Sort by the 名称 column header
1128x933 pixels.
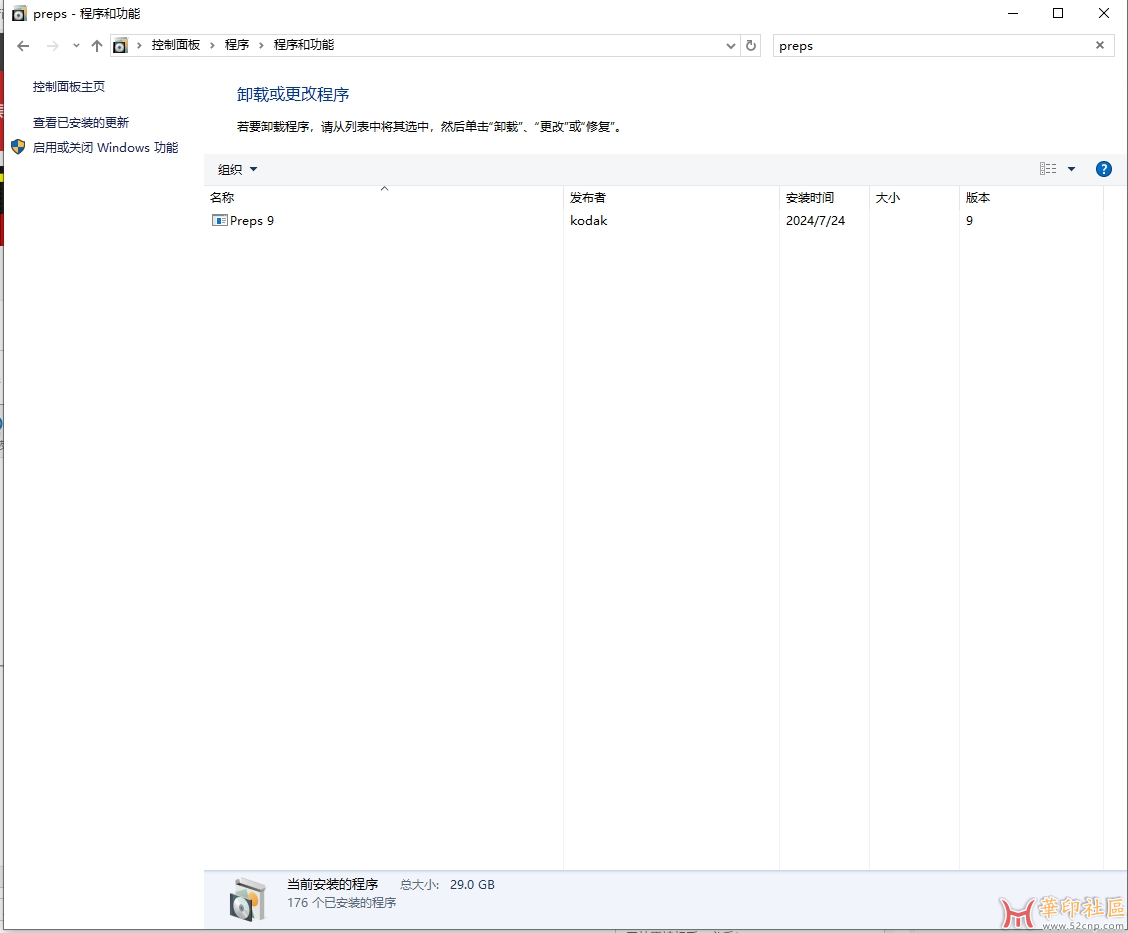point(383,197)
